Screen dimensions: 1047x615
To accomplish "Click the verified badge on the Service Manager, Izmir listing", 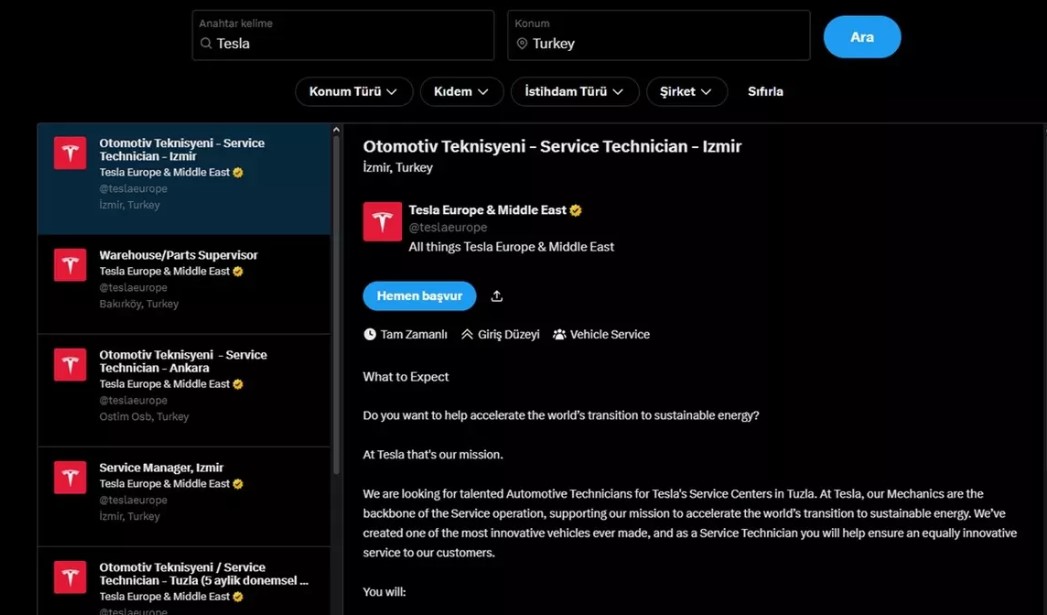I will point(238,484).
